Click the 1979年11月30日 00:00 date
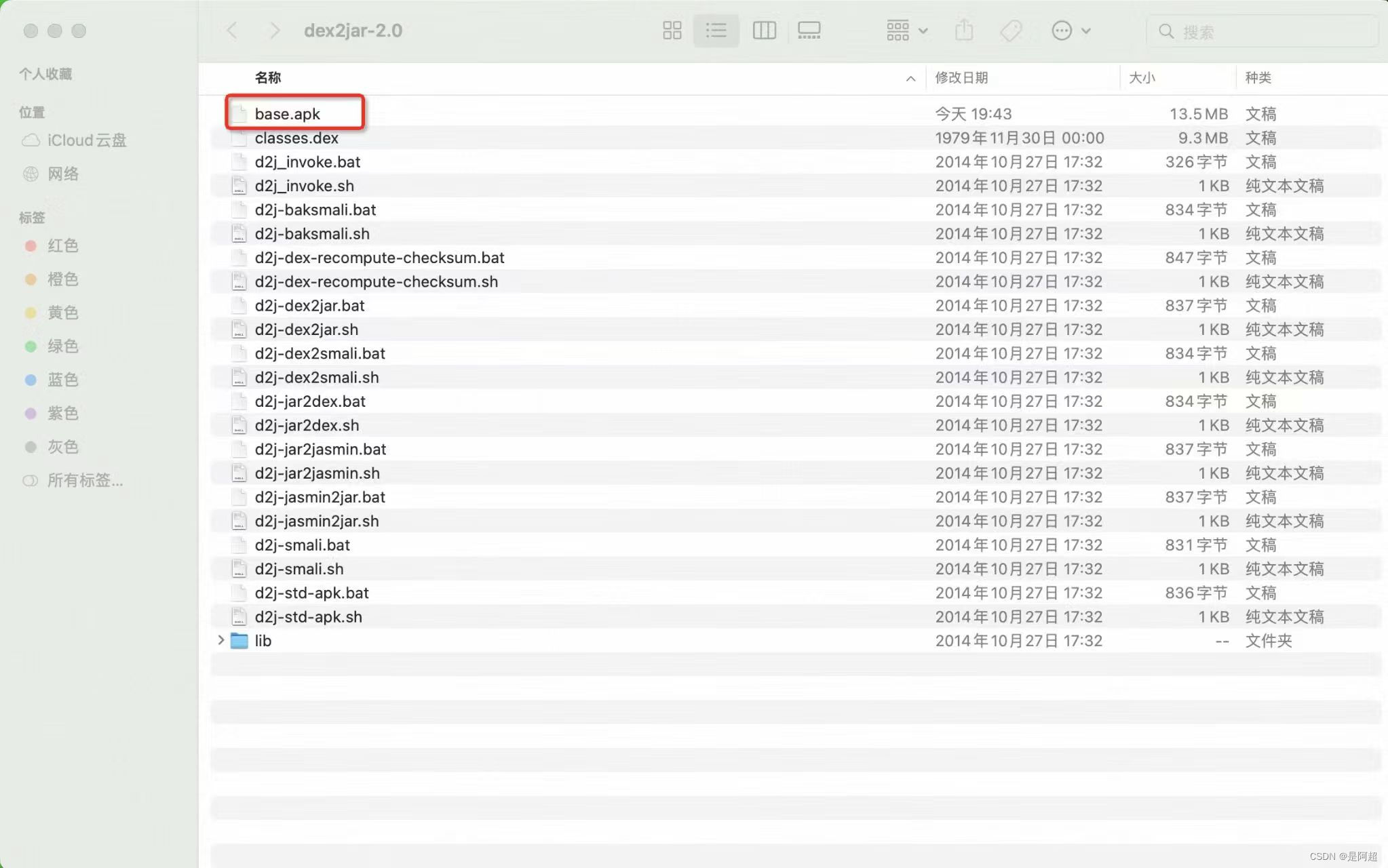 1020,138
